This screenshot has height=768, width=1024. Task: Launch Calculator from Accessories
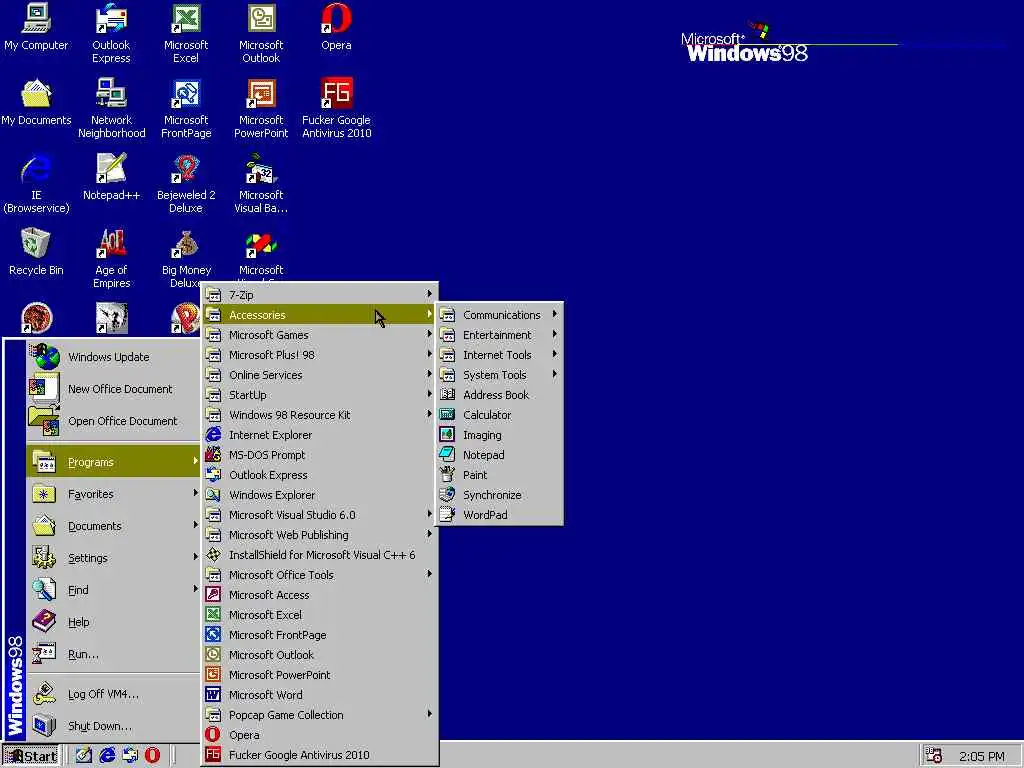point(500,415)
